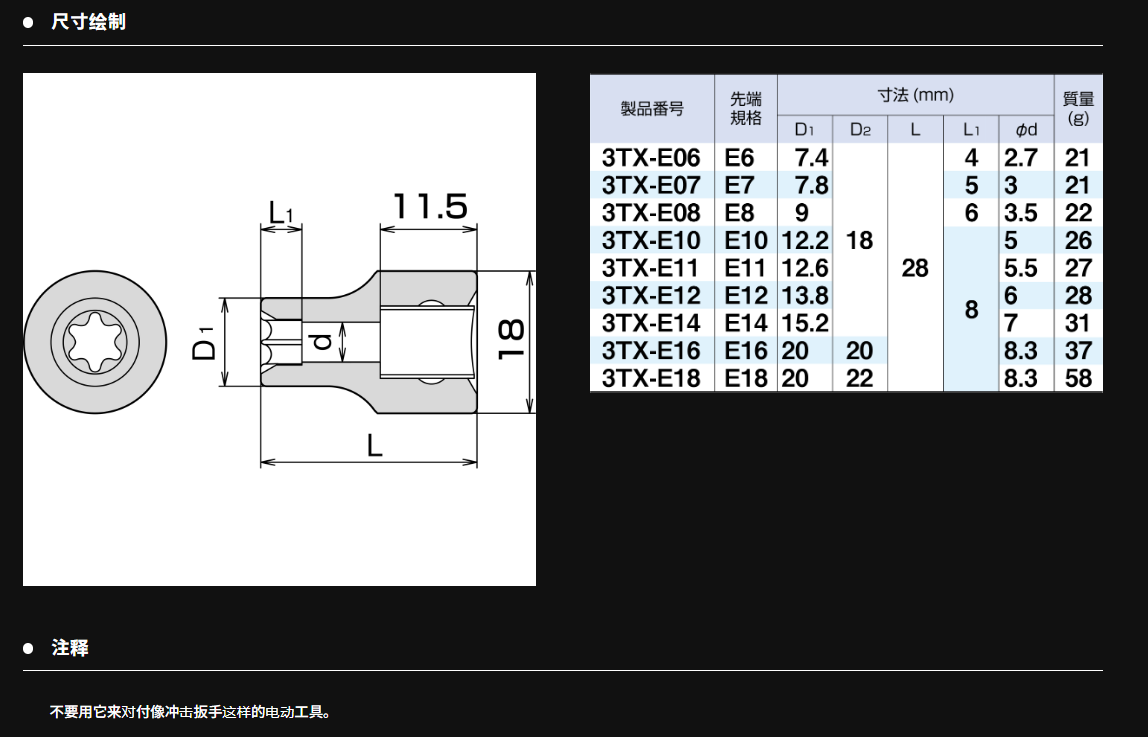The width and height of the screenshot is (1148, 737).
Task: Click the φd column header in table
Action: click(x=1025, y=129)
